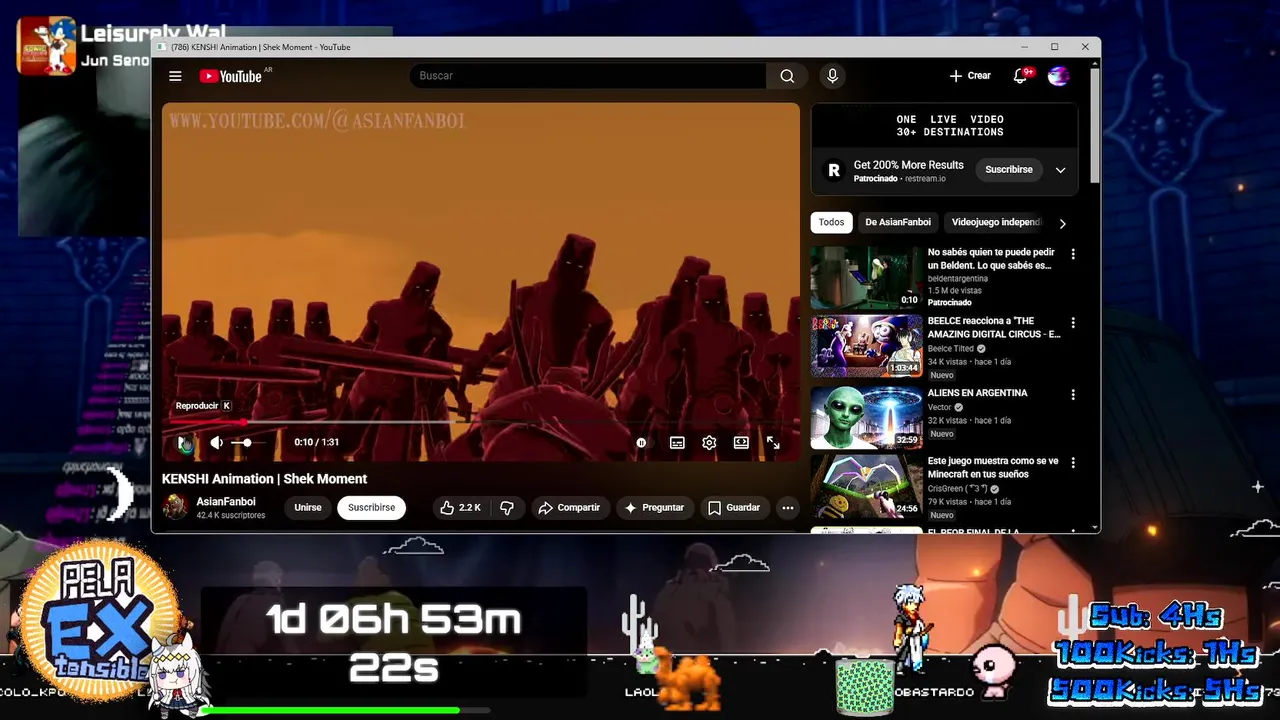The height and width of the screenshot is (720, 1280).
Task: Expand the restream.io ad chevron
Action: (1061, 170)
